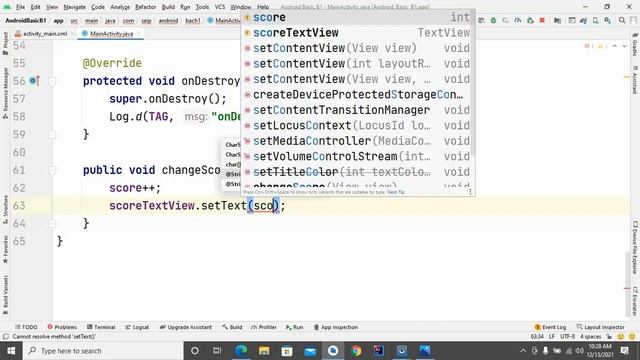Viewport: 640px width, 360px height.
Task: Click the Next Tip link in popup
Action: pos(396,192)
